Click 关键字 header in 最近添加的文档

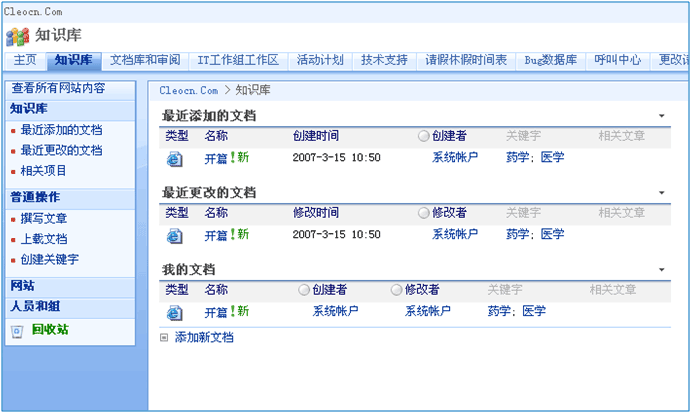pyautogui.click(x=523, y=136)
